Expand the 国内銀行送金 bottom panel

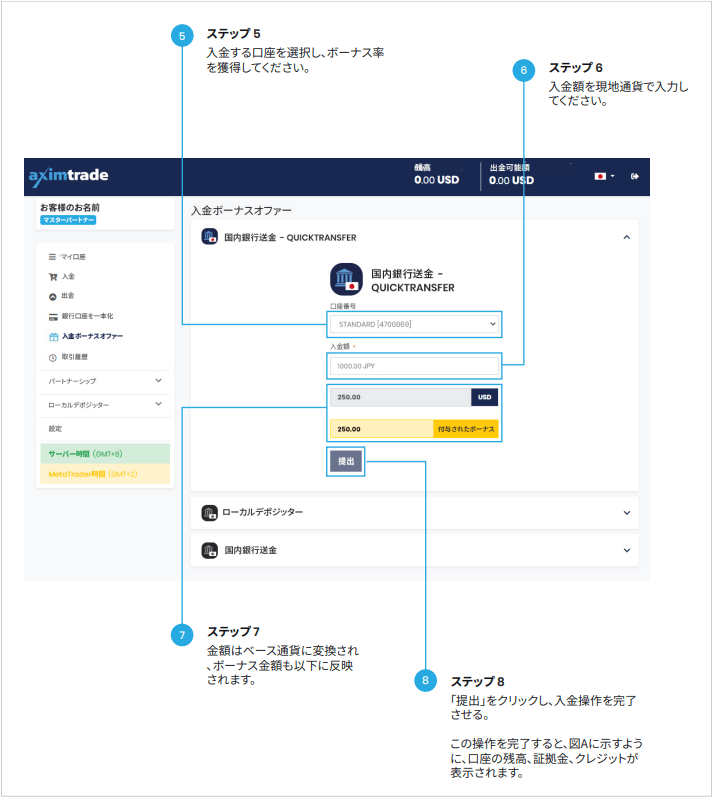(x=627, y=550)
